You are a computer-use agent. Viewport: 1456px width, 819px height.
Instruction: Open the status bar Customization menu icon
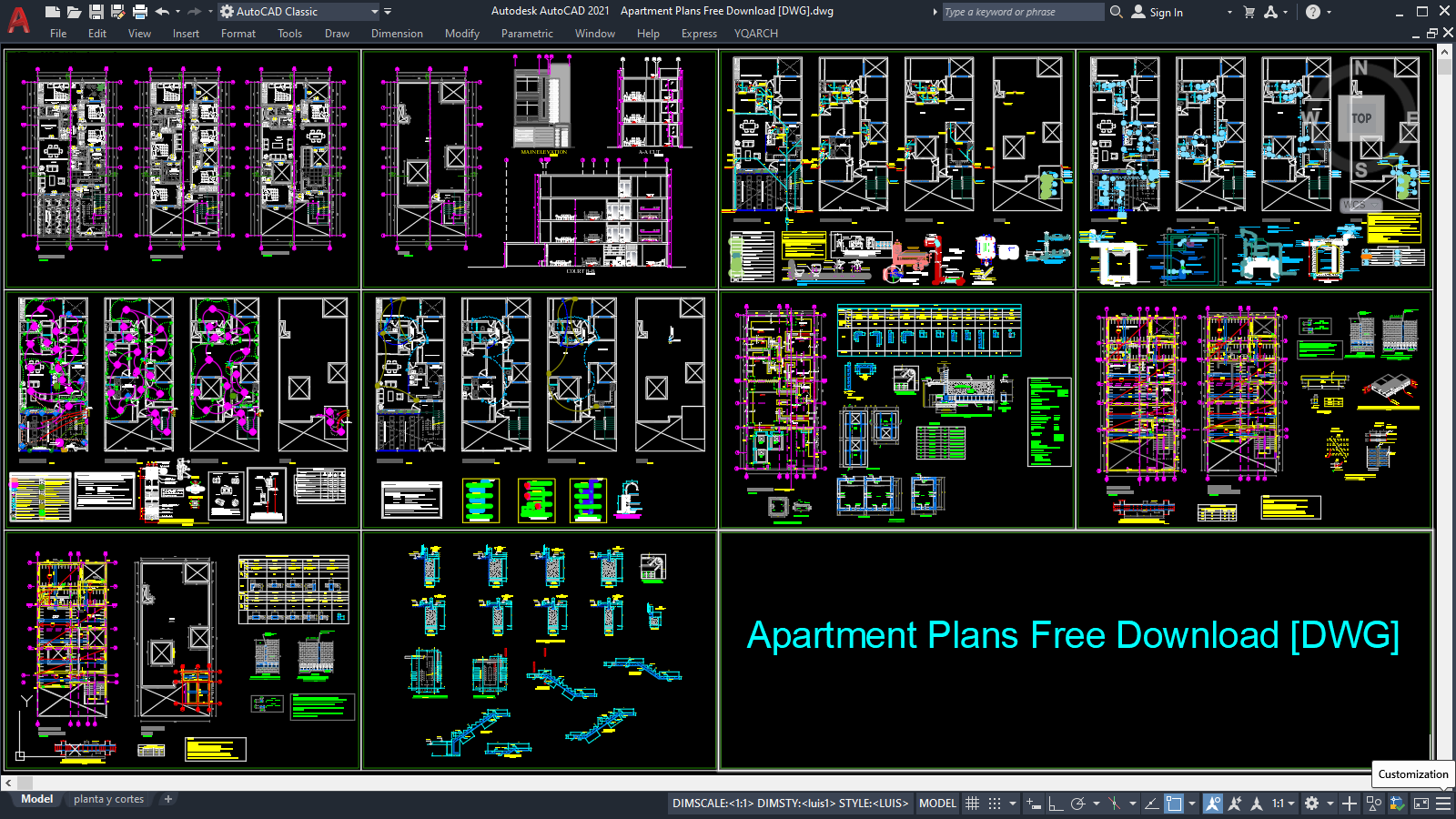click(x=1443, y=804)
